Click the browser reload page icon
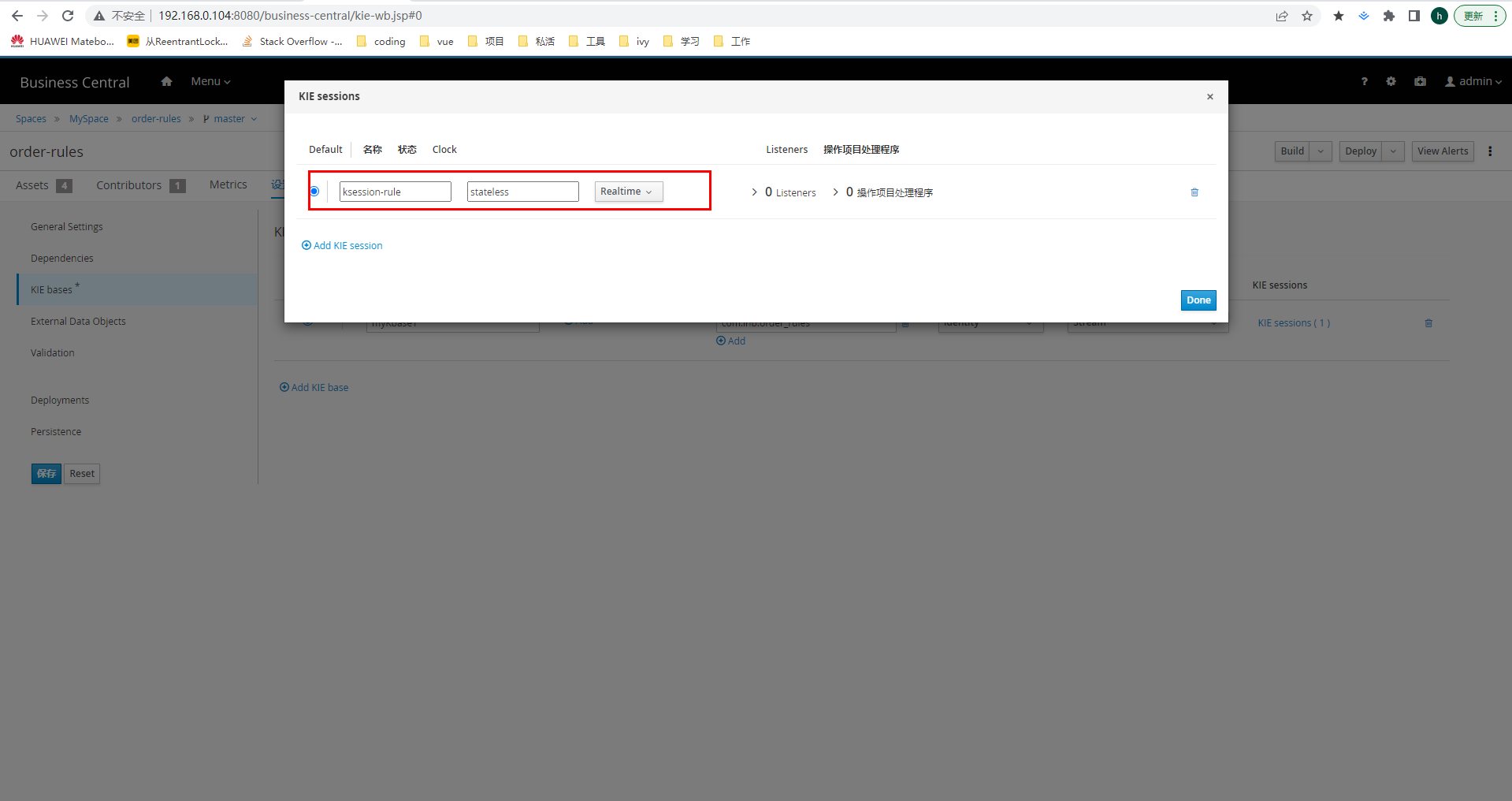The image size is (1512, 801). [x=68, y=16]
